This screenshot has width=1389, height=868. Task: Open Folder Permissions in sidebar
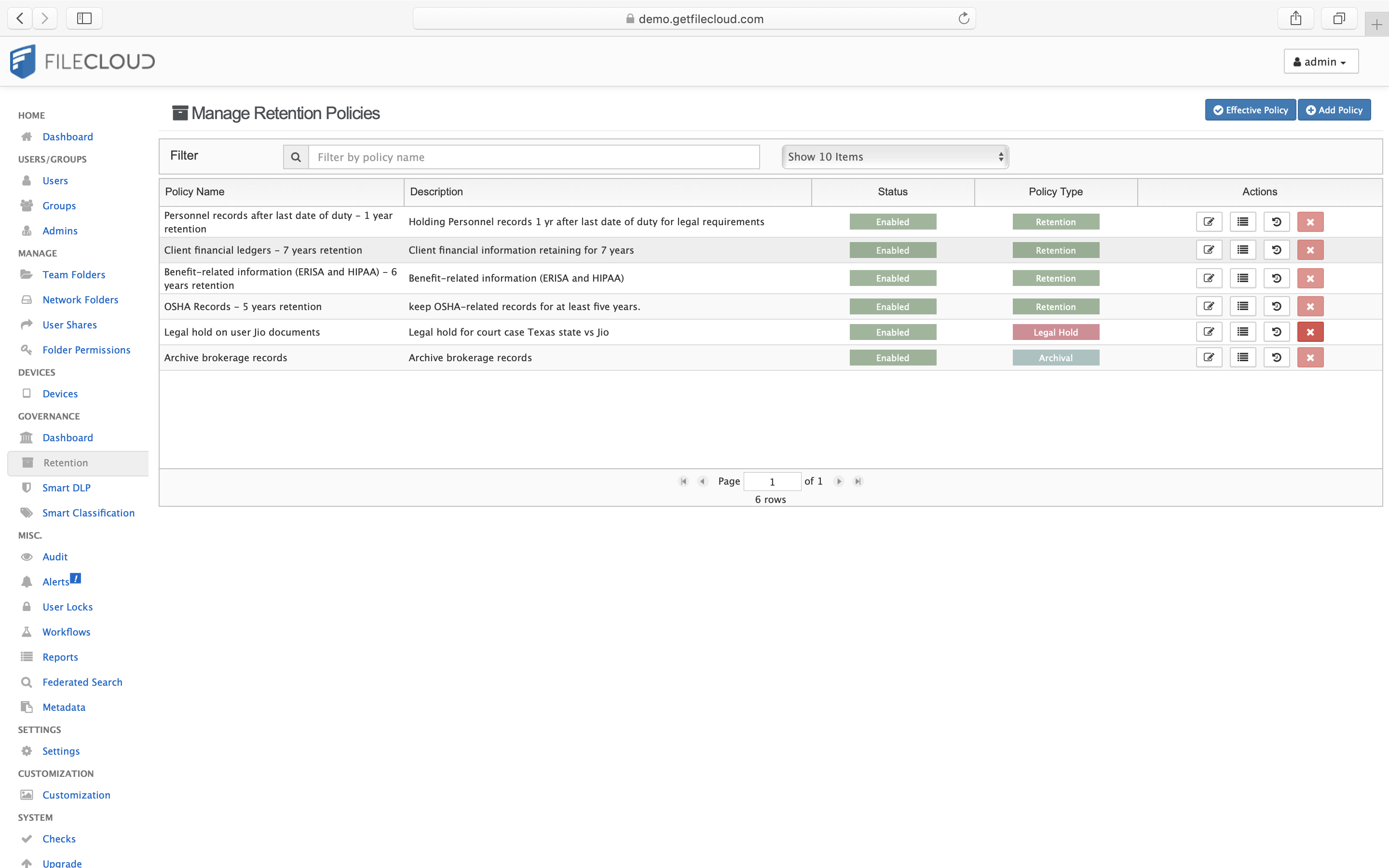pyautogui.click(x=86, y=350)
